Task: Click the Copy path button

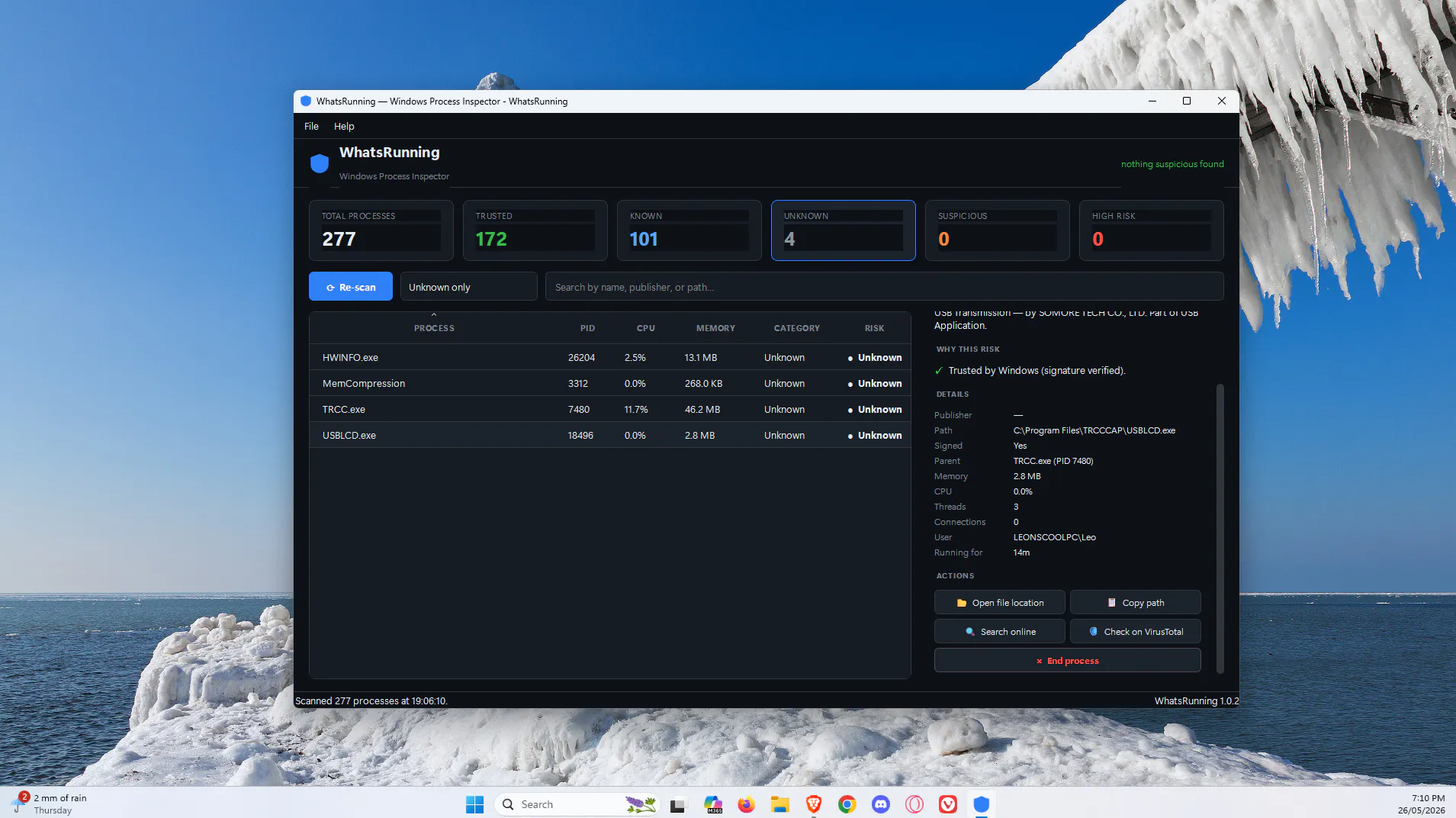Action: pos(1136,602)
